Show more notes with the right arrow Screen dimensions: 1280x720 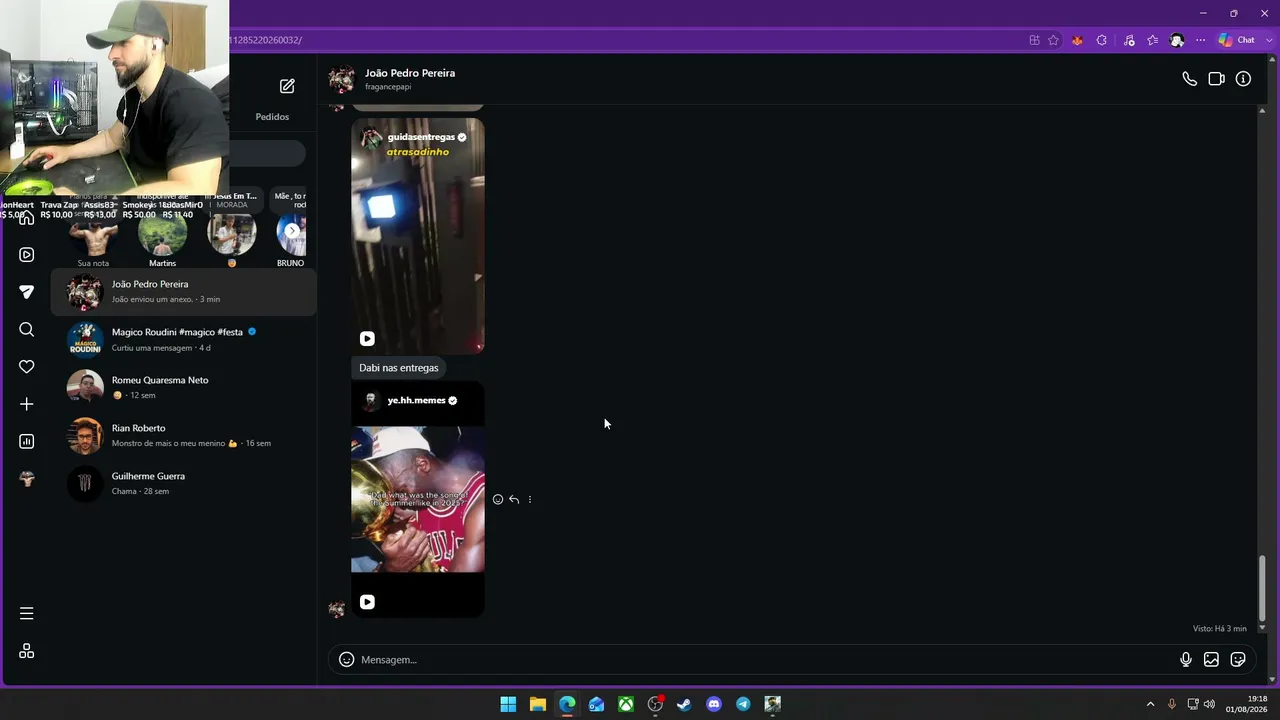[x=292, y=231]
